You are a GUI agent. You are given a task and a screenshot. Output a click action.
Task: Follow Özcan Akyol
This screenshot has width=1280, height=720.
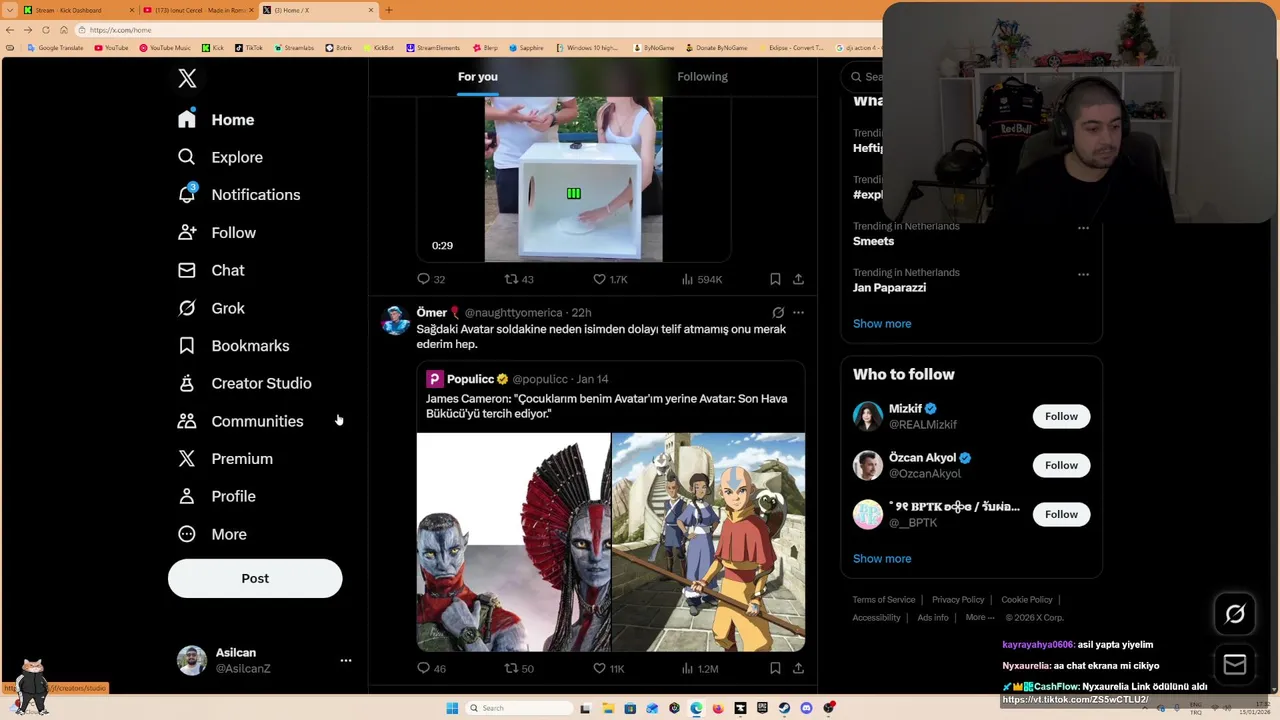click(x=1061, y=465)
